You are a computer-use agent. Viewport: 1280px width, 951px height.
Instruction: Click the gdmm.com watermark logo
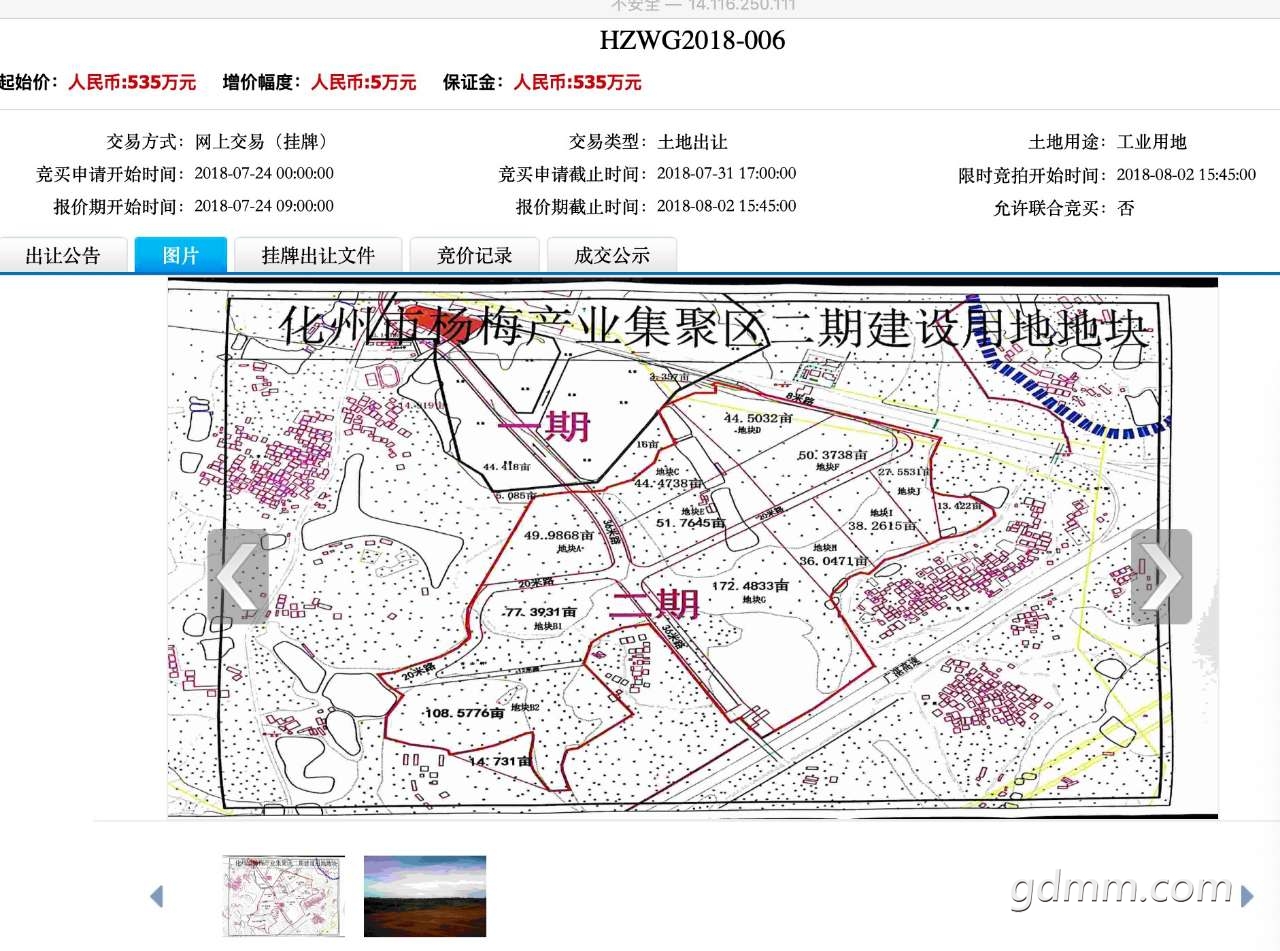[x=1121, y=888]
